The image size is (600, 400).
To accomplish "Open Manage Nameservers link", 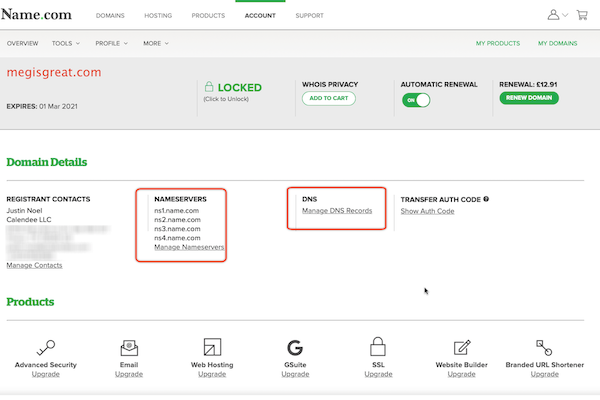I will 189,247.
